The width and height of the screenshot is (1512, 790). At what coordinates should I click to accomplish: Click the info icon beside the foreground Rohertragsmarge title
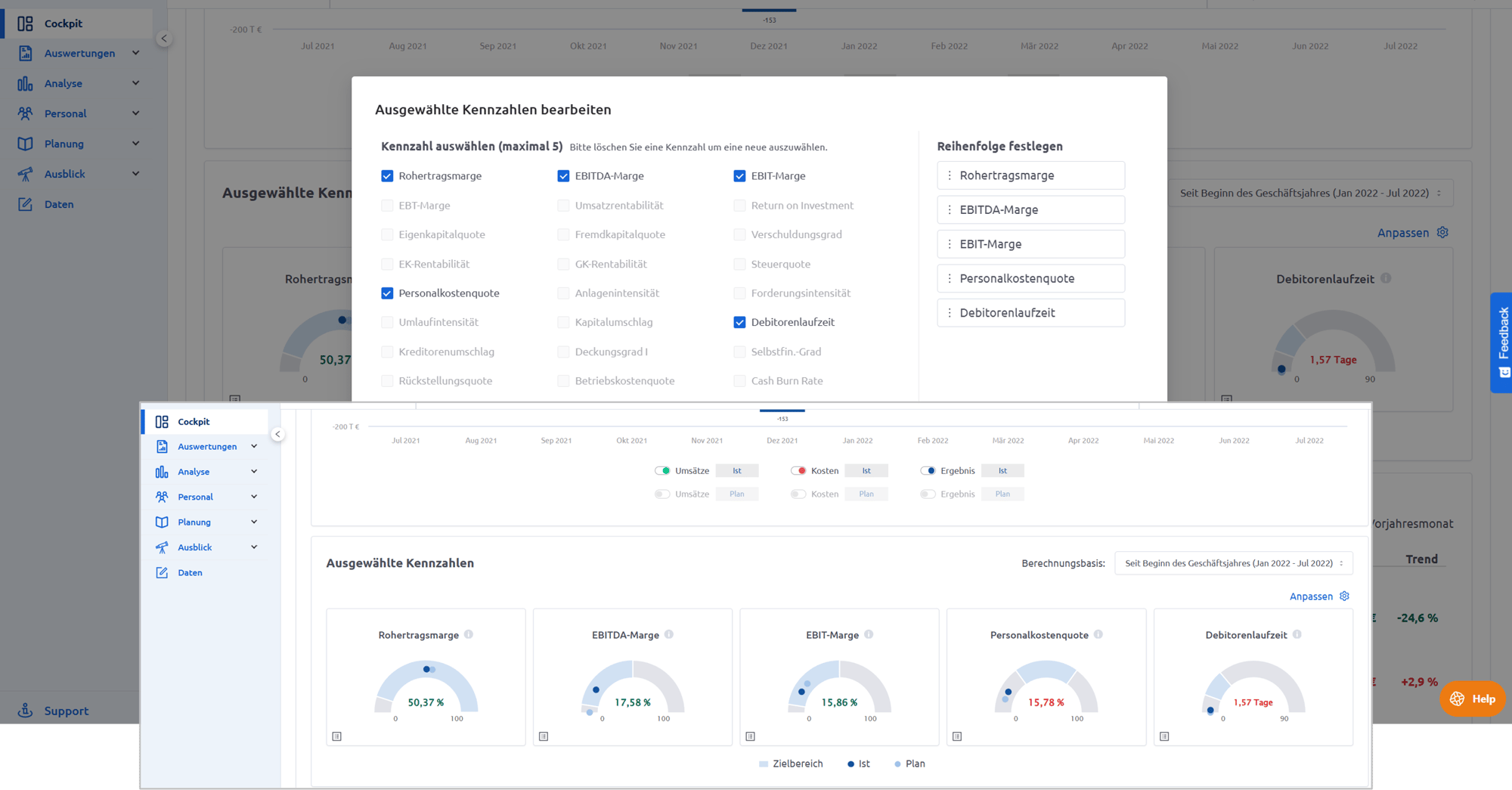[x=469, y=634]
